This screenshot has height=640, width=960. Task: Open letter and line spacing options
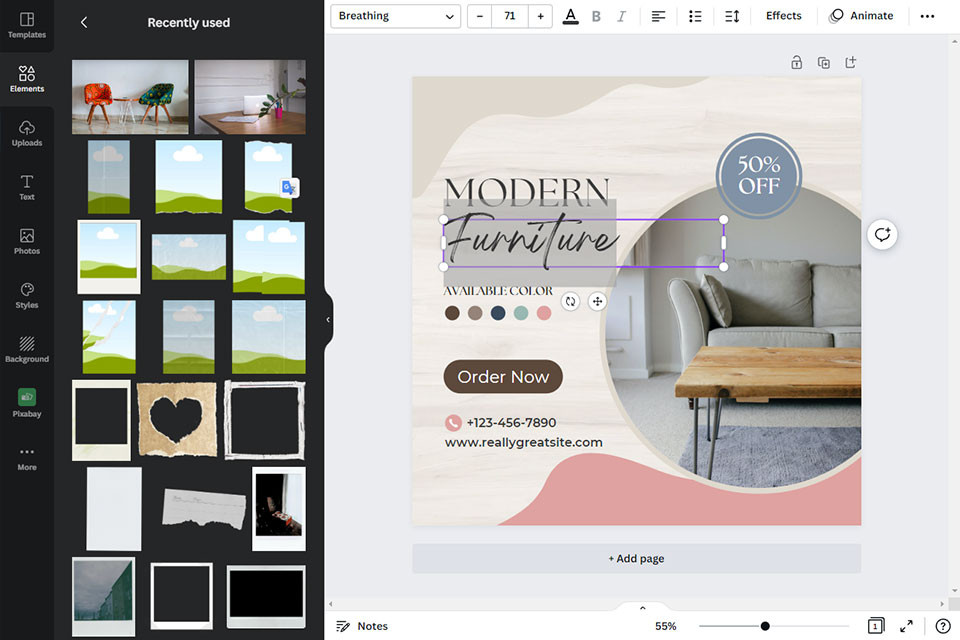coord(732,16)
